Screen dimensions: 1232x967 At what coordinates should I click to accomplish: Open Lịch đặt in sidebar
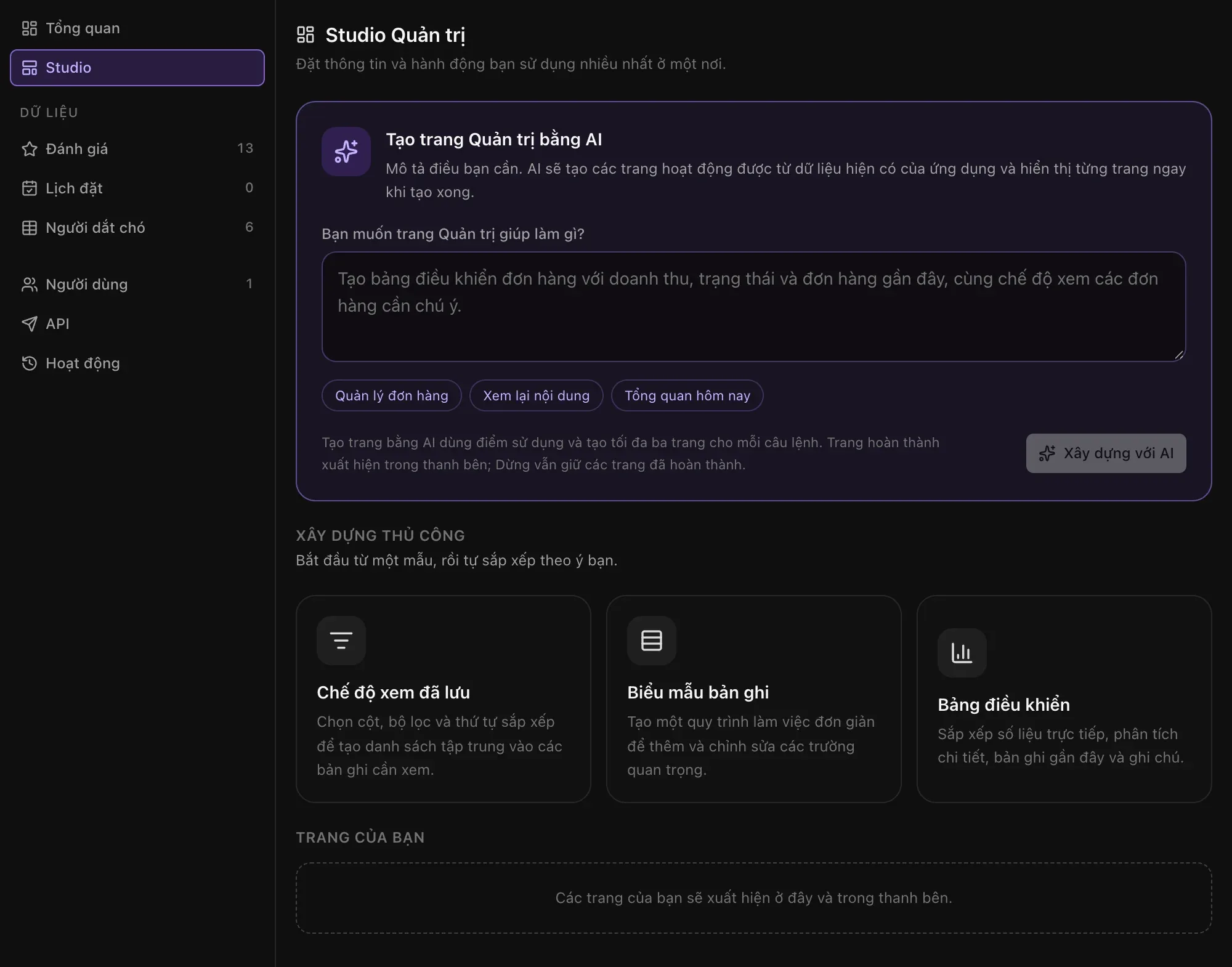coord(137,188)
